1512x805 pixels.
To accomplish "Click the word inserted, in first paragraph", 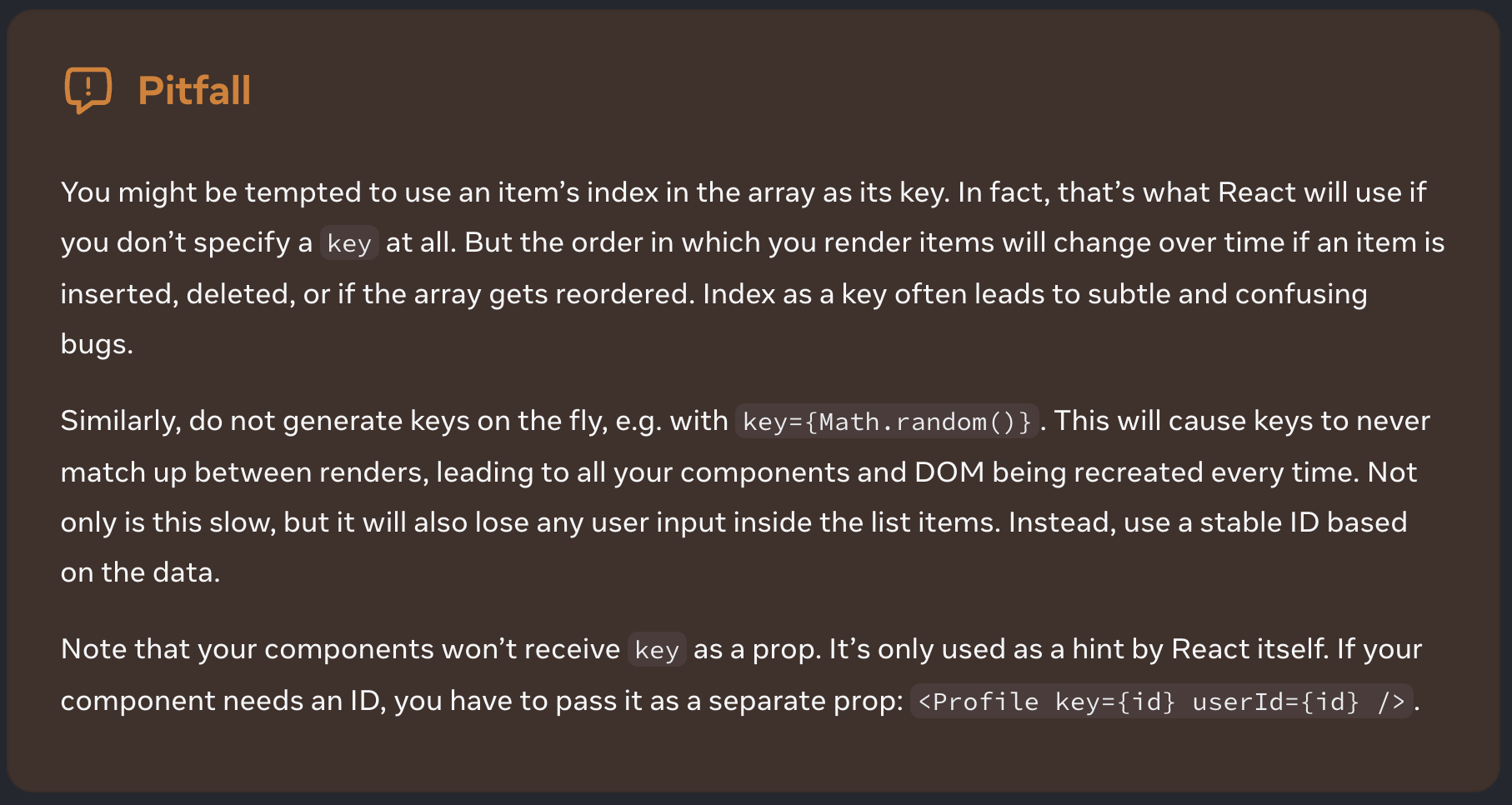I will [x=119, y=295].
